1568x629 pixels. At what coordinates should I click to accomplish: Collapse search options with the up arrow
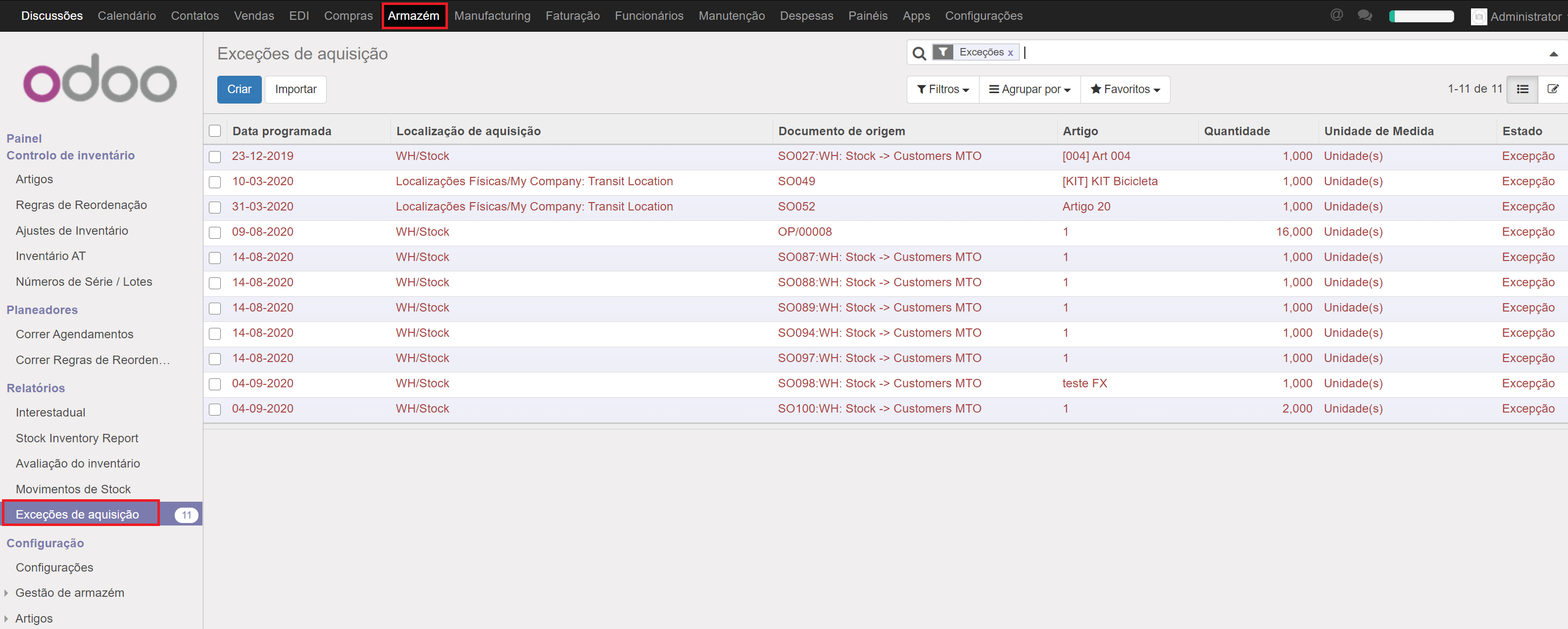click(x=1553, y=53)
